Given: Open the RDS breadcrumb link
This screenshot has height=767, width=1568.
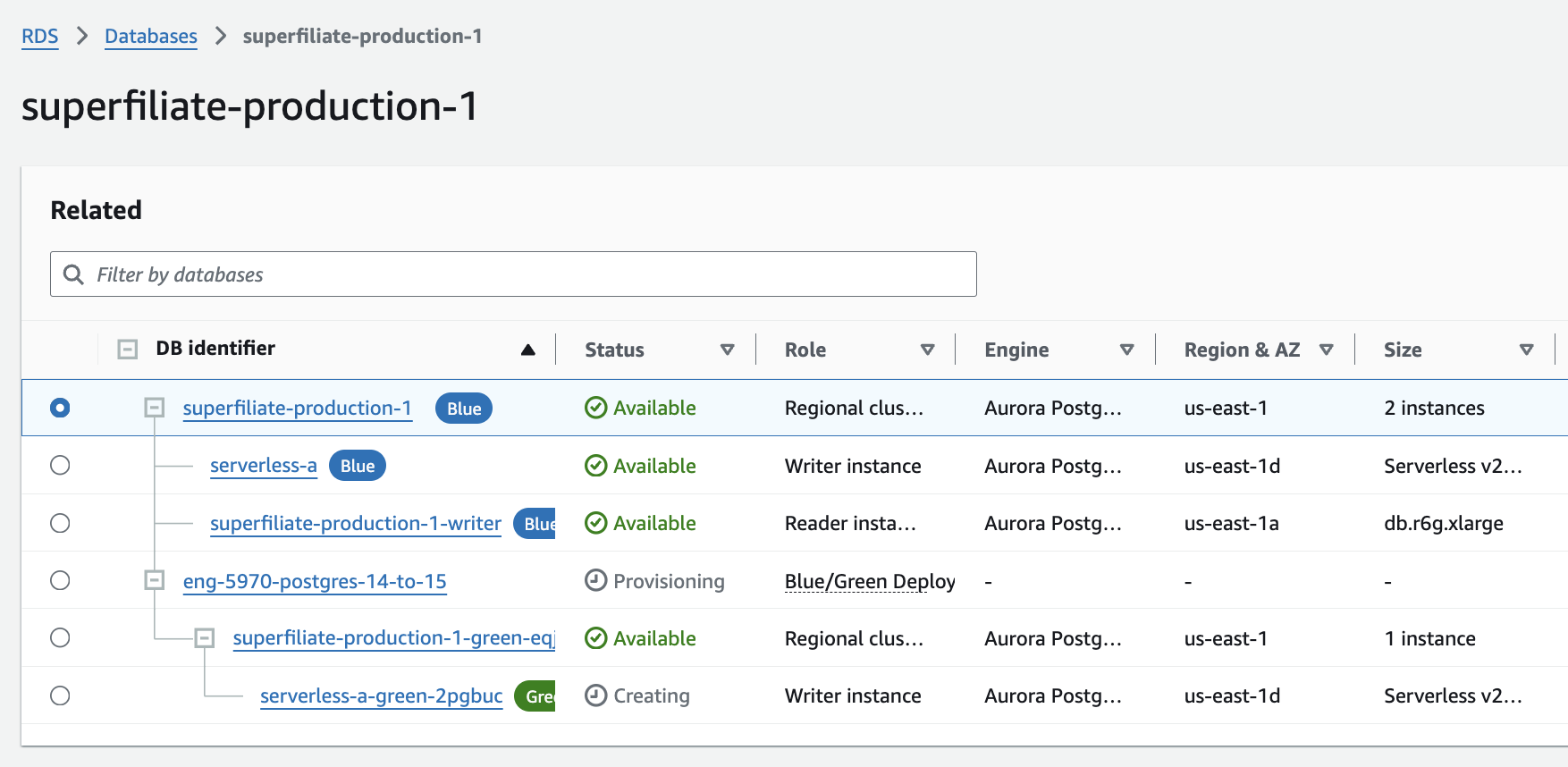Looking at the screenshot, I should tap(39, 37).
